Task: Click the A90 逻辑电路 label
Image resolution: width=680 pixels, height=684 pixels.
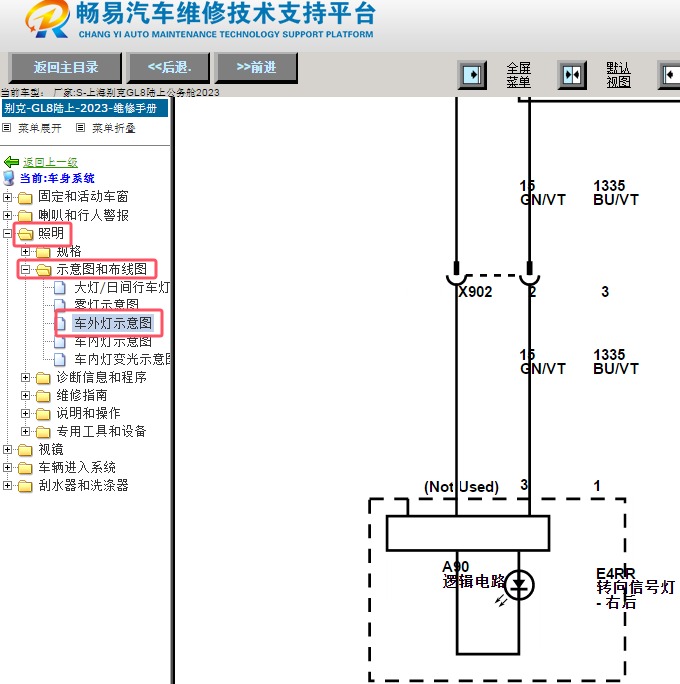Action: 474,574
